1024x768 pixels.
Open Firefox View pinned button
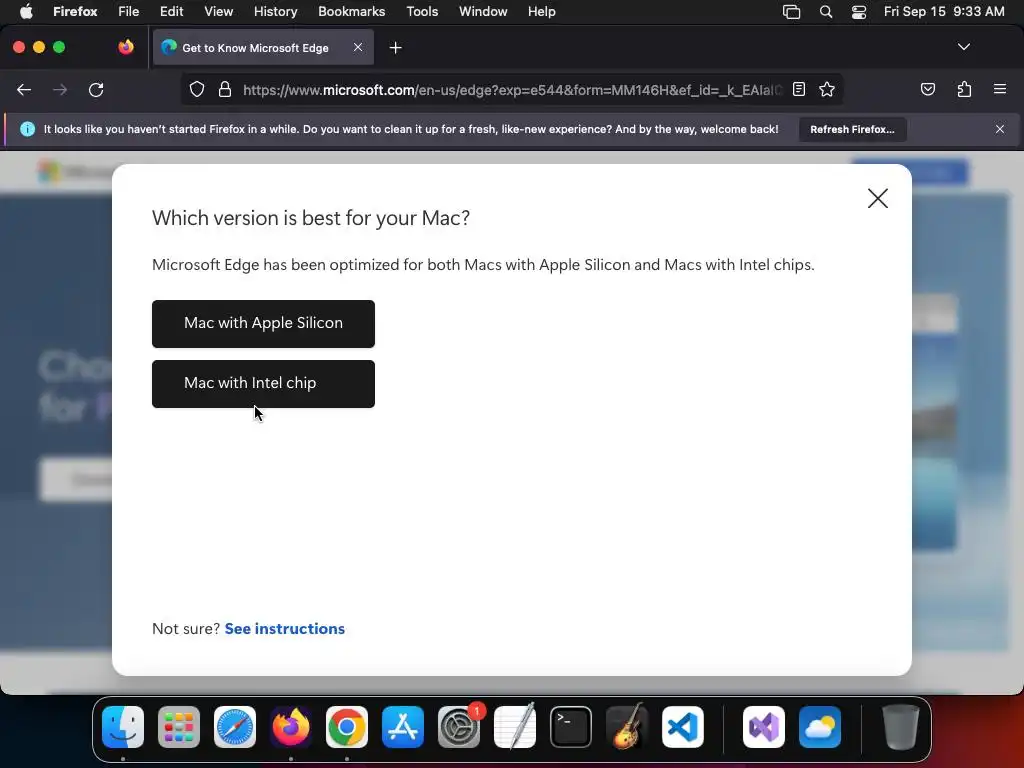coord(126,47)
